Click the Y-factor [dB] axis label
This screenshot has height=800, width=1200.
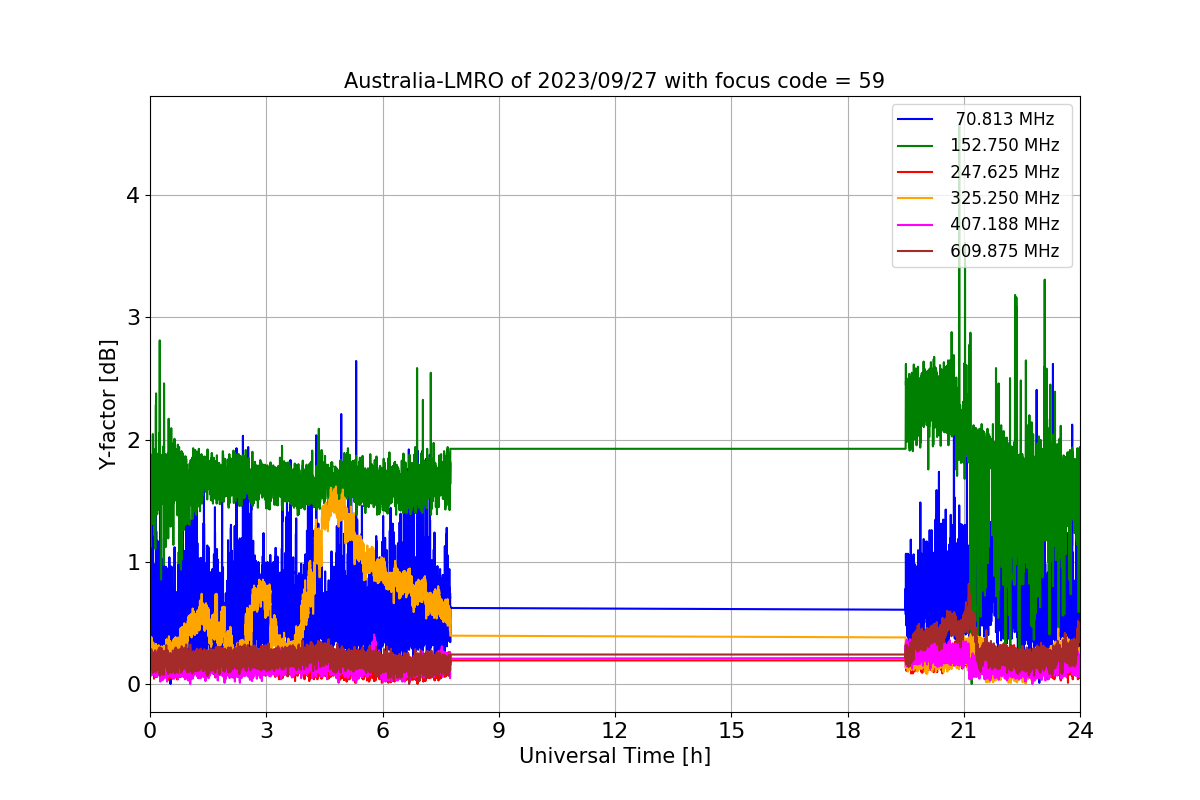coord(108,404)
